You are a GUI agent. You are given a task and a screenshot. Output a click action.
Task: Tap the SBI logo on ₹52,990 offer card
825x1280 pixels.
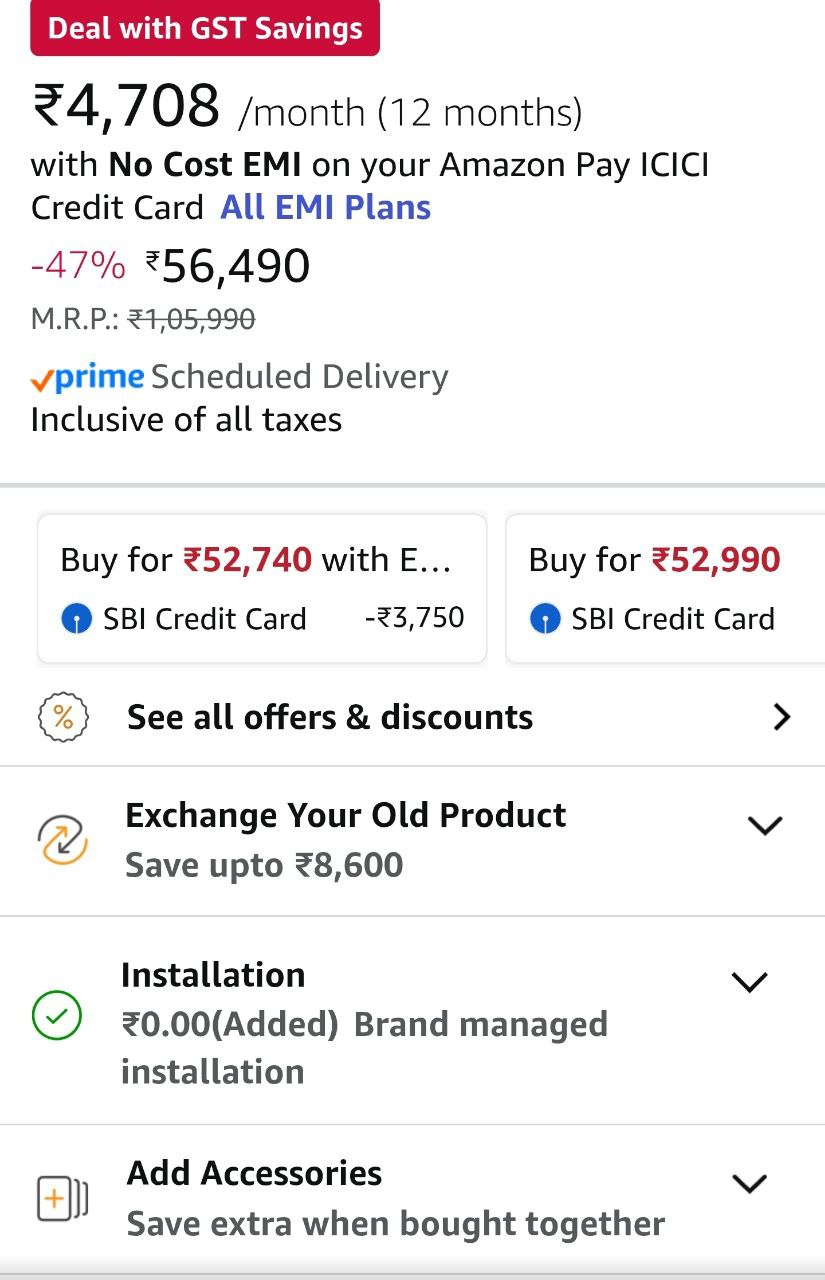[545, 619]
